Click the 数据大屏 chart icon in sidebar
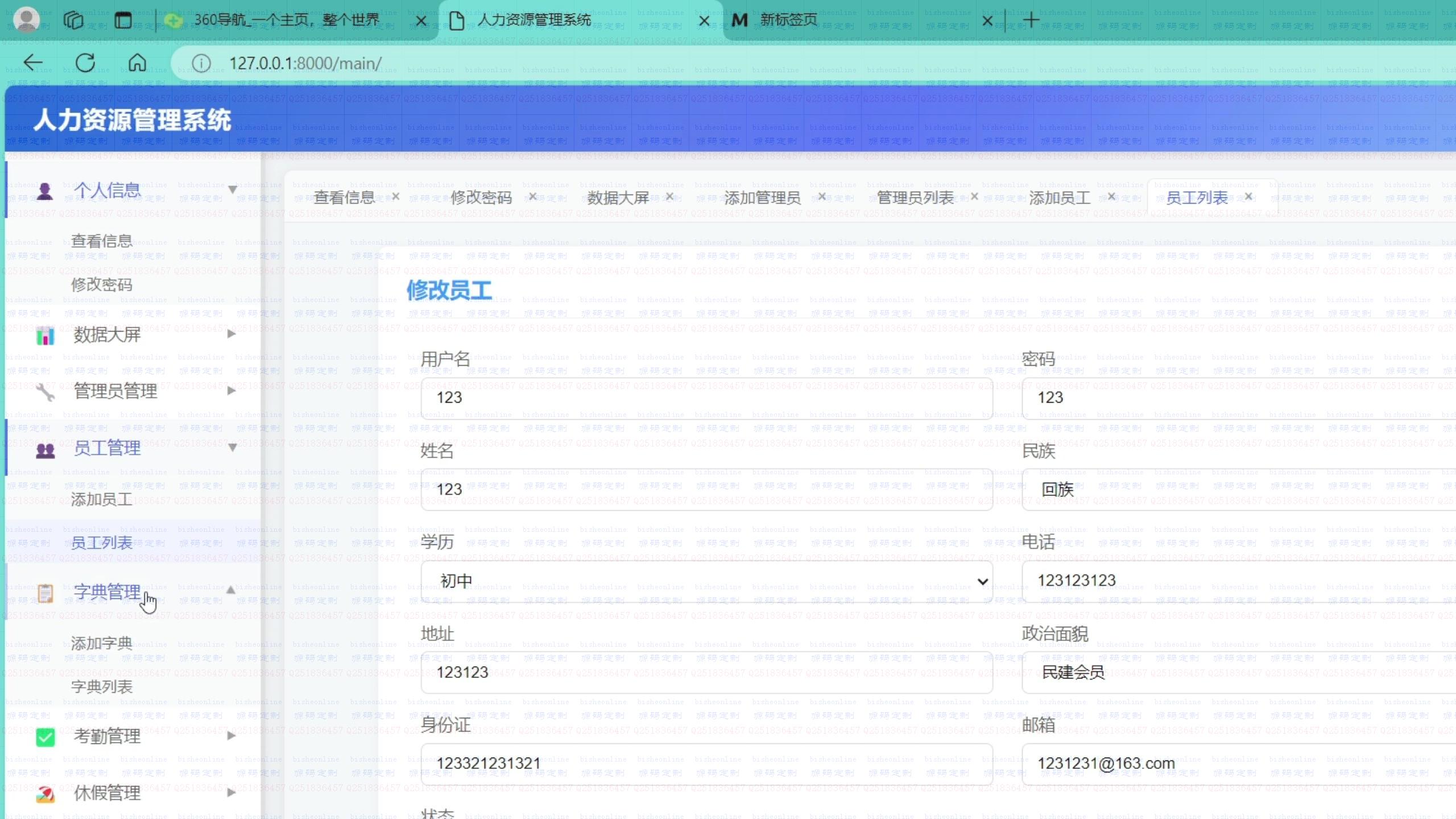 [45, 336]
